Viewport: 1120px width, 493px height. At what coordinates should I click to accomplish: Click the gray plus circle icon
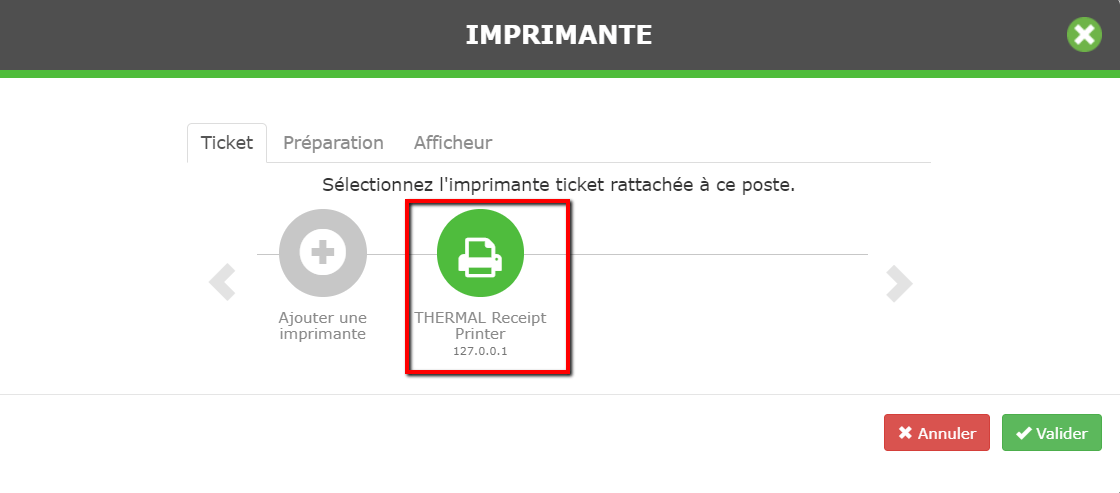(323, 253)
